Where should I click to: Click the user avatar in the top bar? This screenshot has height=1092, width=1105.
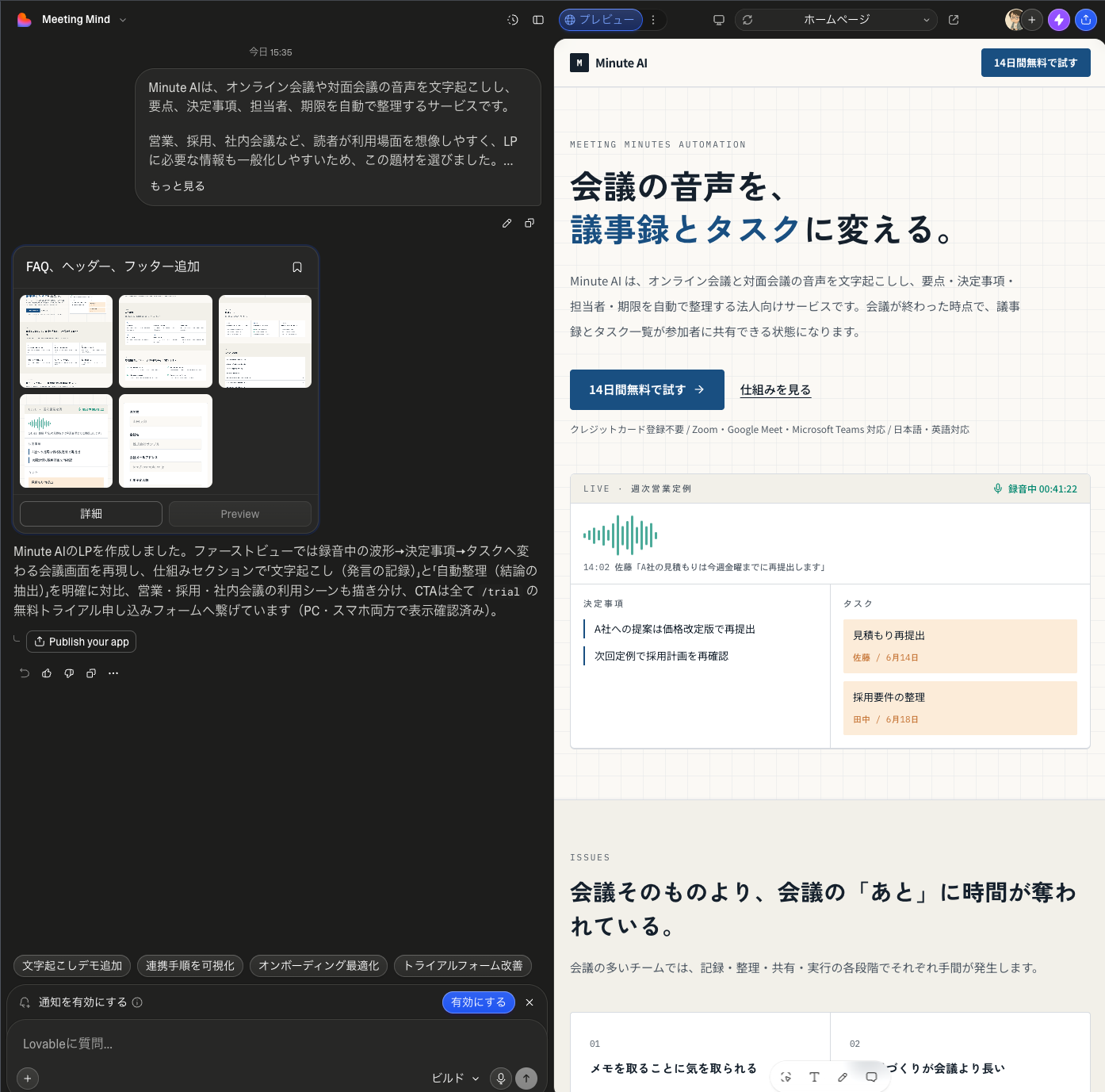(1014, 20)
